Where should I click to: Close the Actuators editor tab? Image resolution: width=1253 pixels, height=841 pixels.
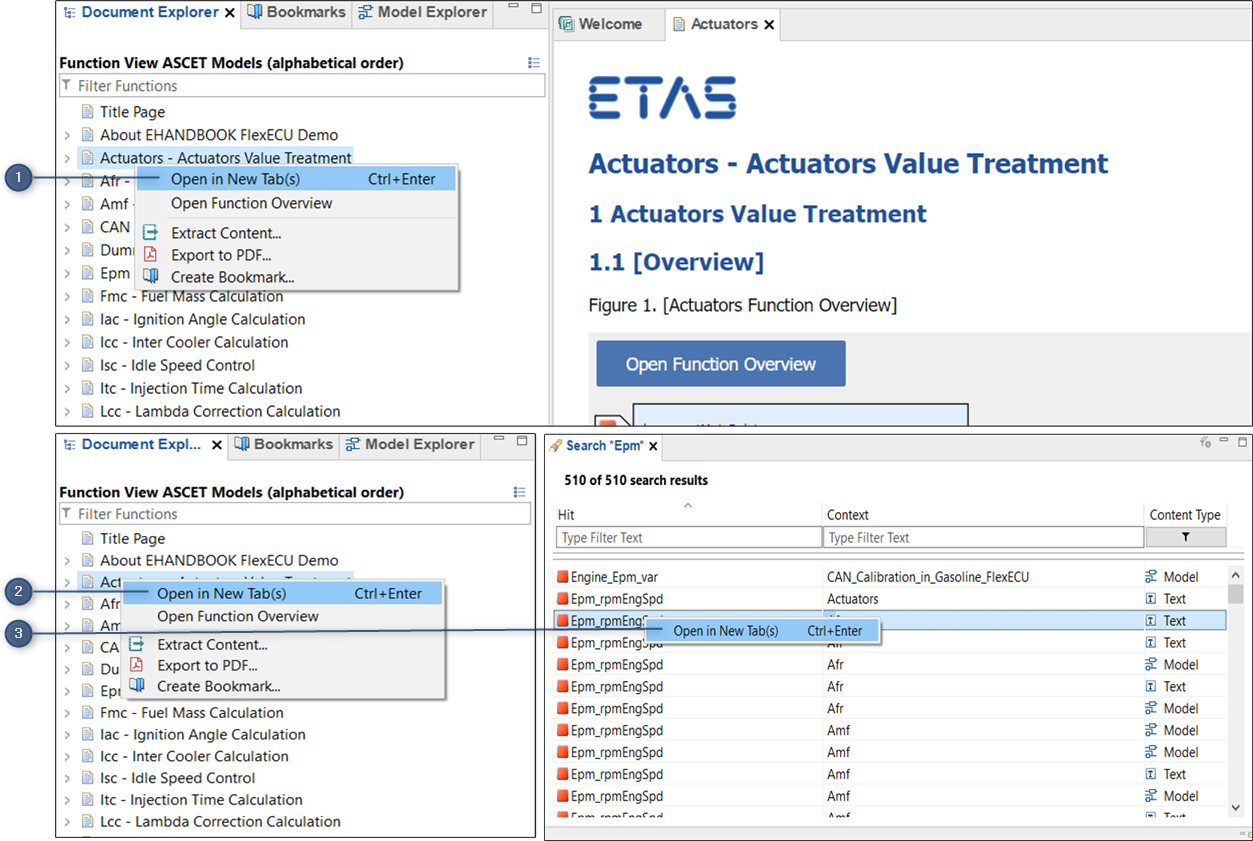point(769,25)
